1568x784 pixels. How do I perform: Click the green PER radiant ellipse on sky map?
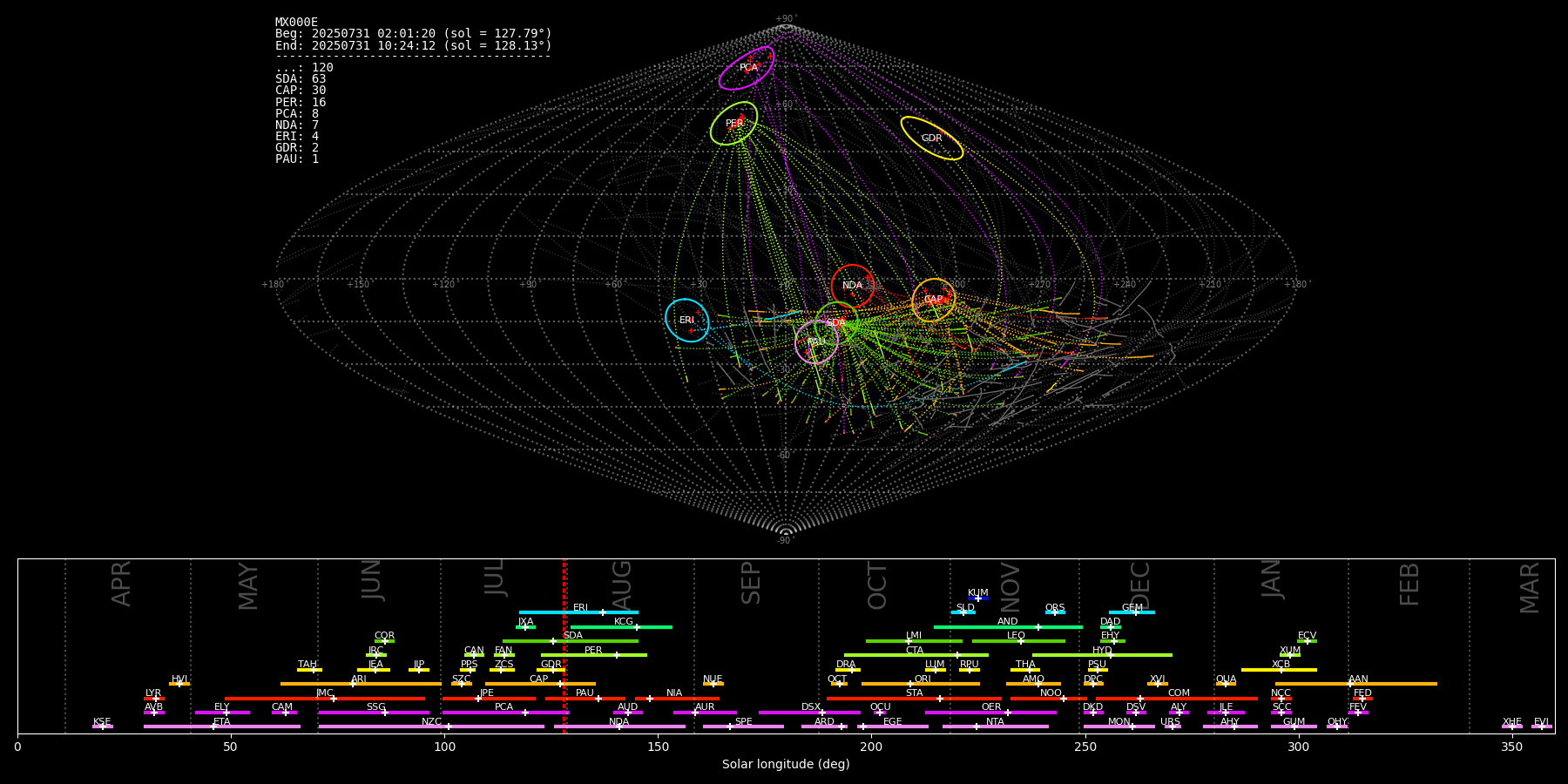pyautogui.click(x=733, y=123)
